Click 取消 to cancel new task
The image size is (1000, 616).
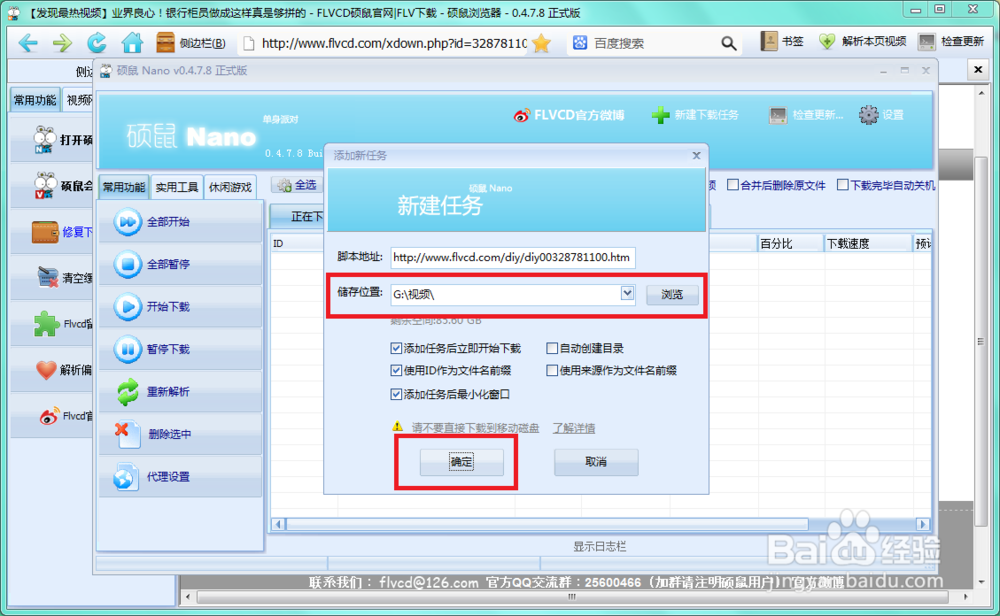596,462
